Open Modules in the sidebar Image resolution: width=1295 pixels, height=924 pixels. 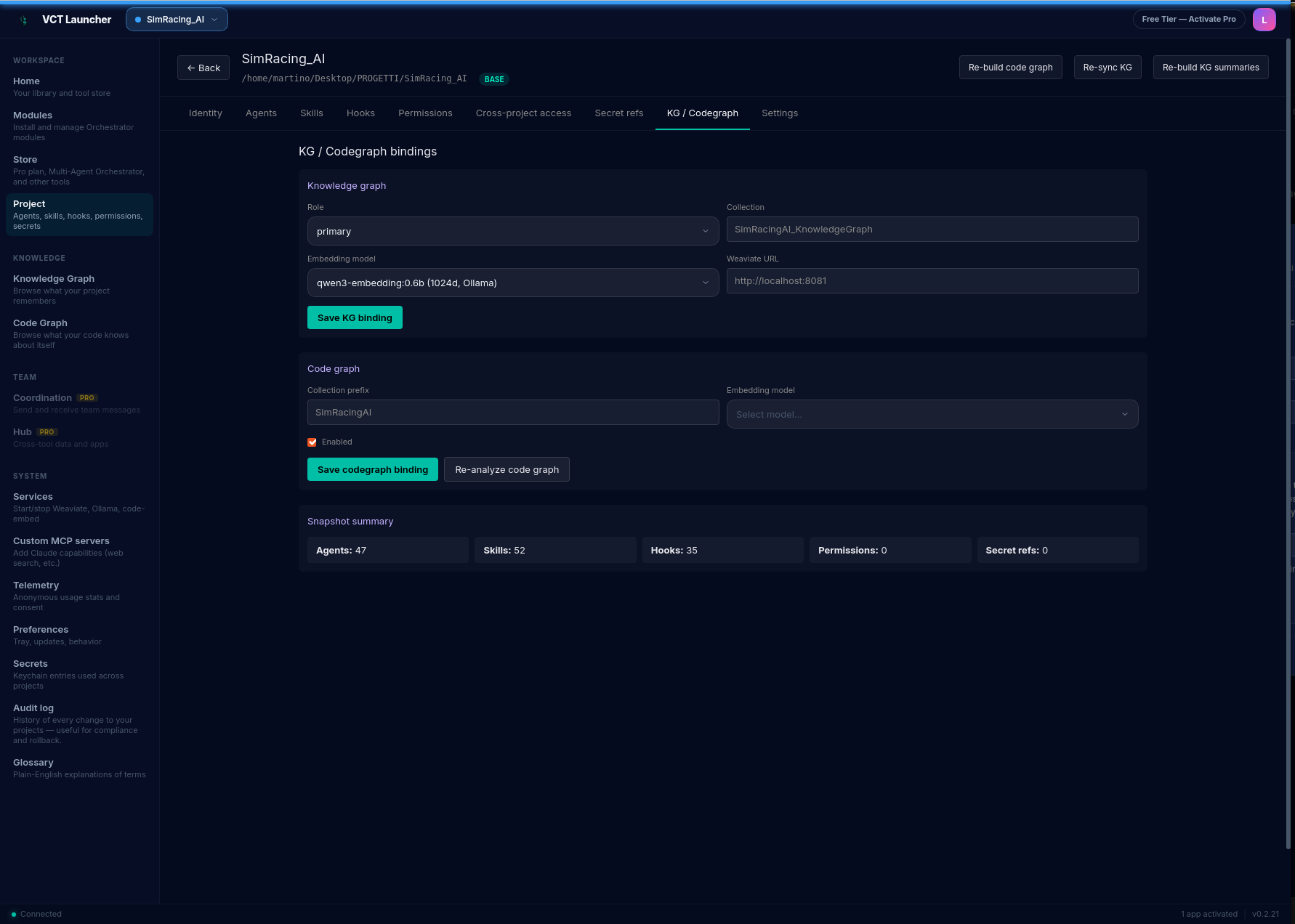tap(79, 126)
